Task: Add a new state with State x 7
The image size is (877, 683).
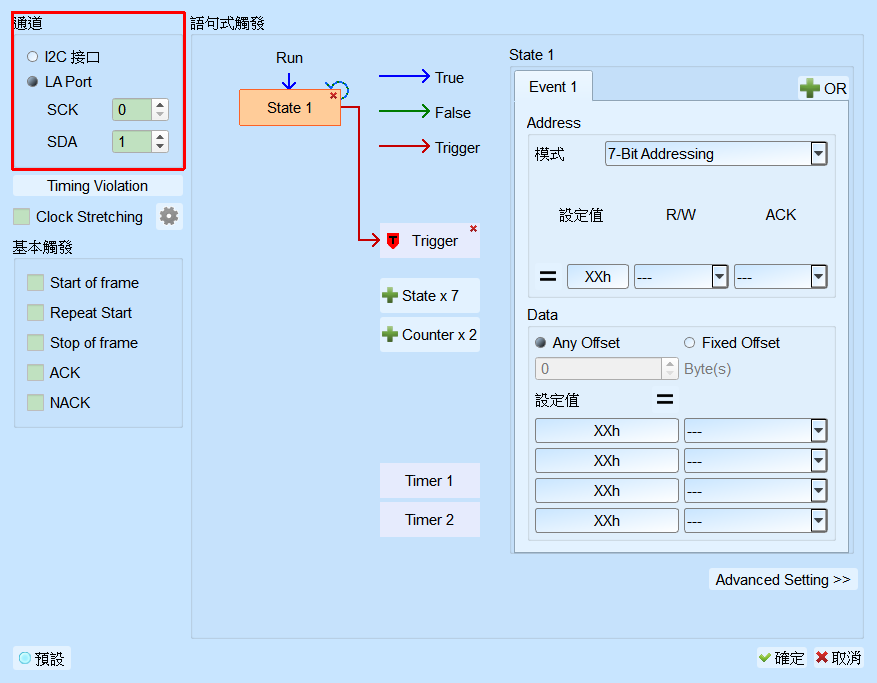Action: tap(430, 295)
